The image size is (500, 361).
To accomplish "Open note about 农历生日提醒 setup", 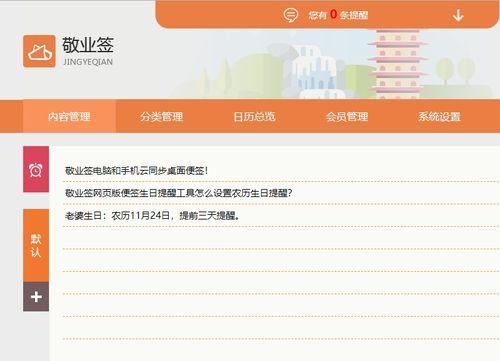I will point(178,193).
